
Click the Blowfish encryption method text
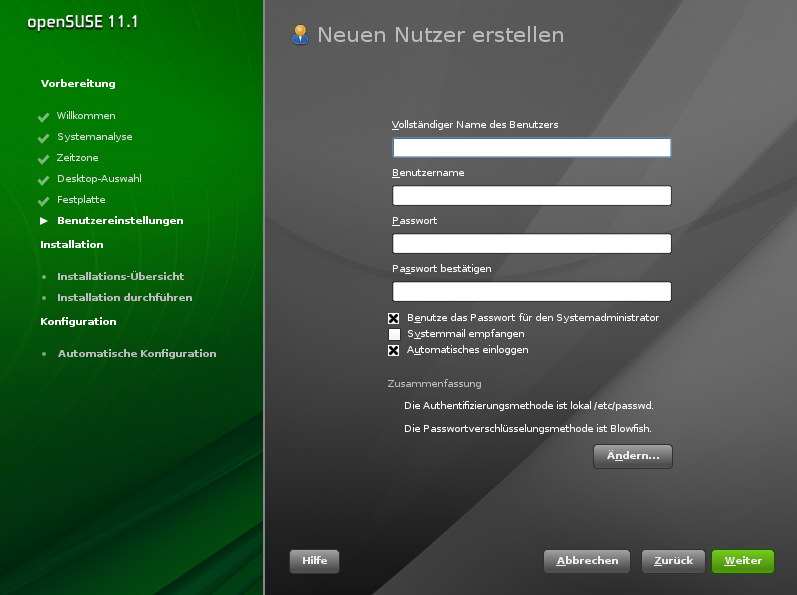pos(528,428)
